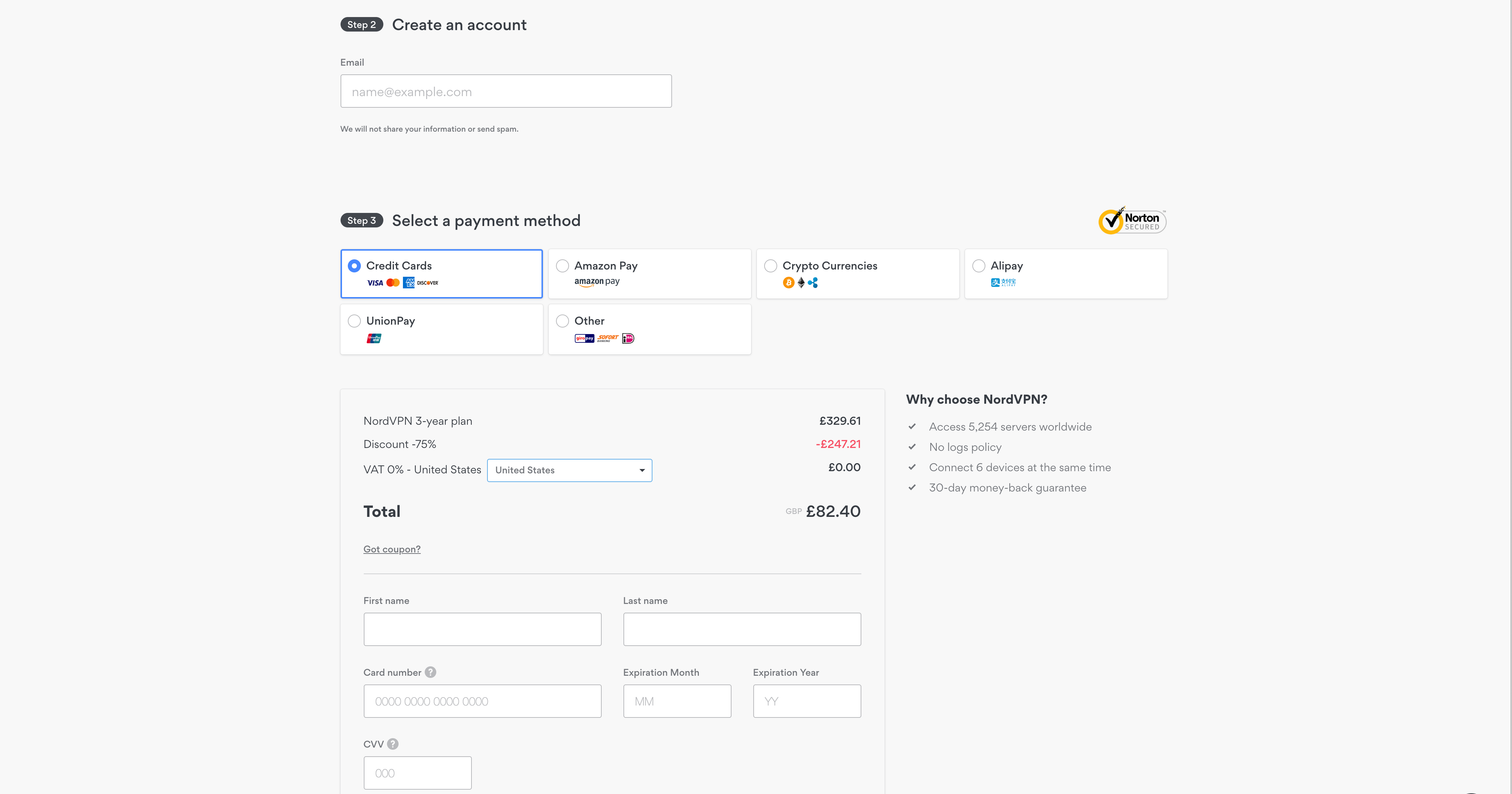Click "Connect 6 devices at the same time"
The image size is (1512, 794).
click(x=1019, y=468)
